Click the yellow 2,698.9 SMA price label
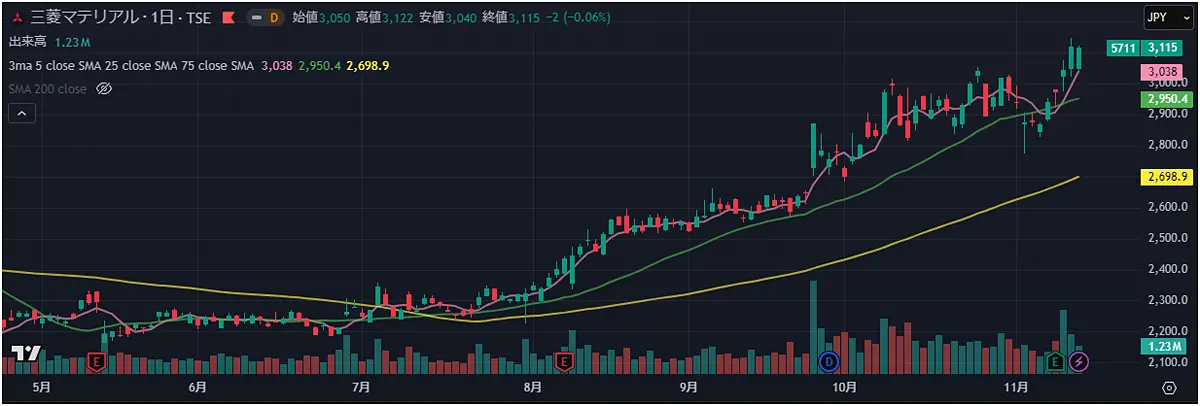Viewport: 1200px width, 406px height. [1166, 177]
